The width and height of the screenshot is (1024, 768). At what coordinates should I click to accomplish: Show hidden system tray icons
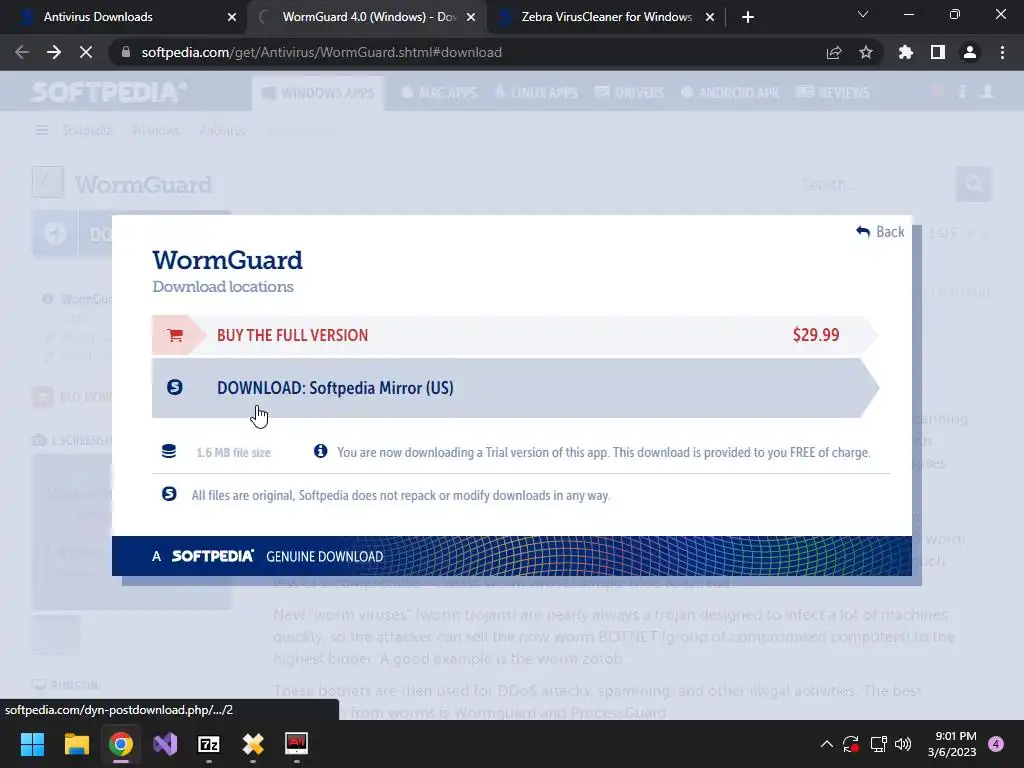tap(826, 744)
